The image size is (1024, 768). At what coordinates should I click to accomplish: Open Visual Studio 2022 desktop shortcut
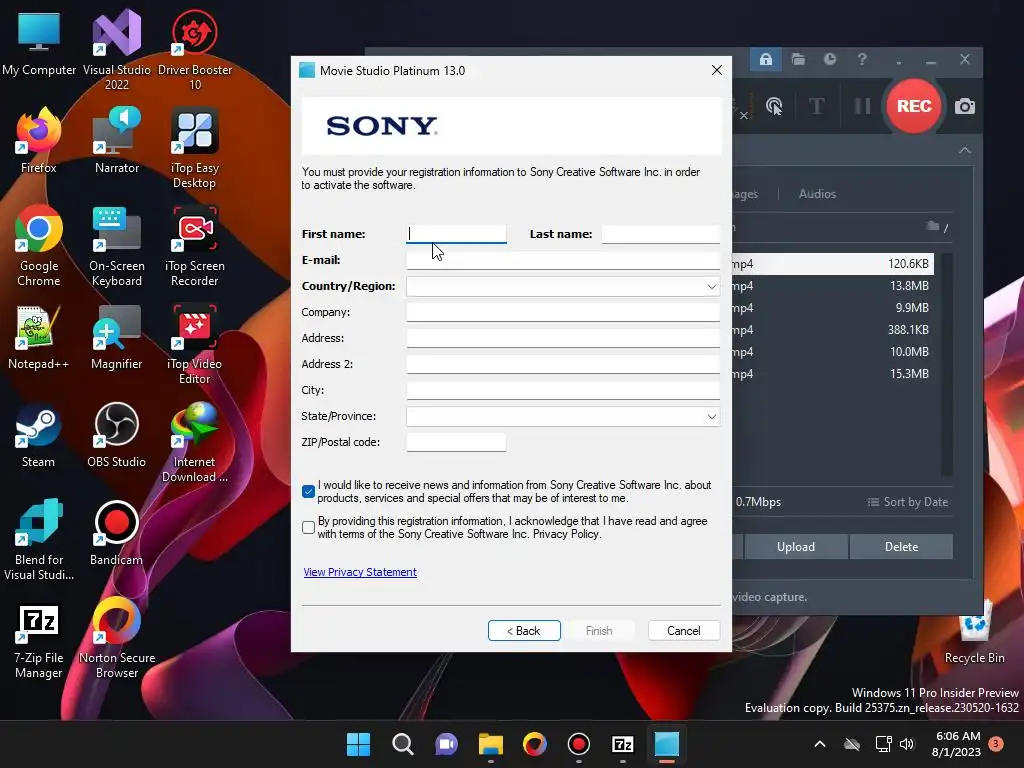(116, 48)
